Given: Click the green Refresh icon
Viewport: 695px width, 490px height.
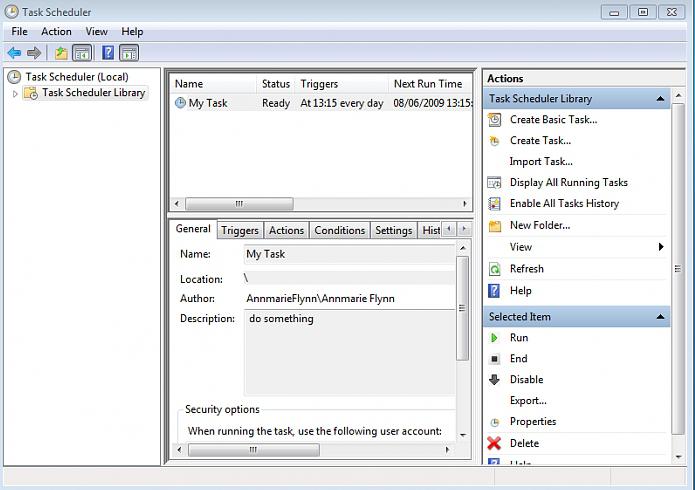Looking at the screenshot, I should [494, 269].
